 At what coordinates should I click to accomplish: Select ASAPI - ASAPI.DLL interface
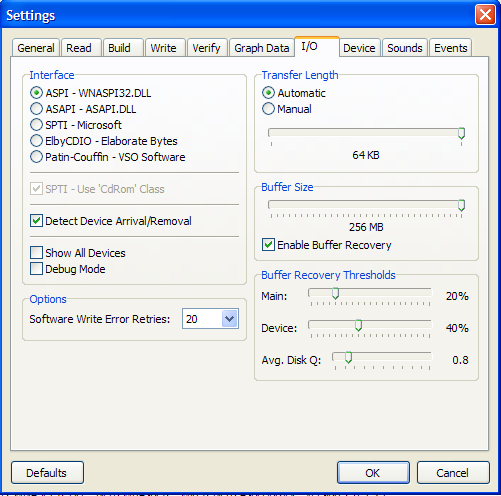[83, 109]
